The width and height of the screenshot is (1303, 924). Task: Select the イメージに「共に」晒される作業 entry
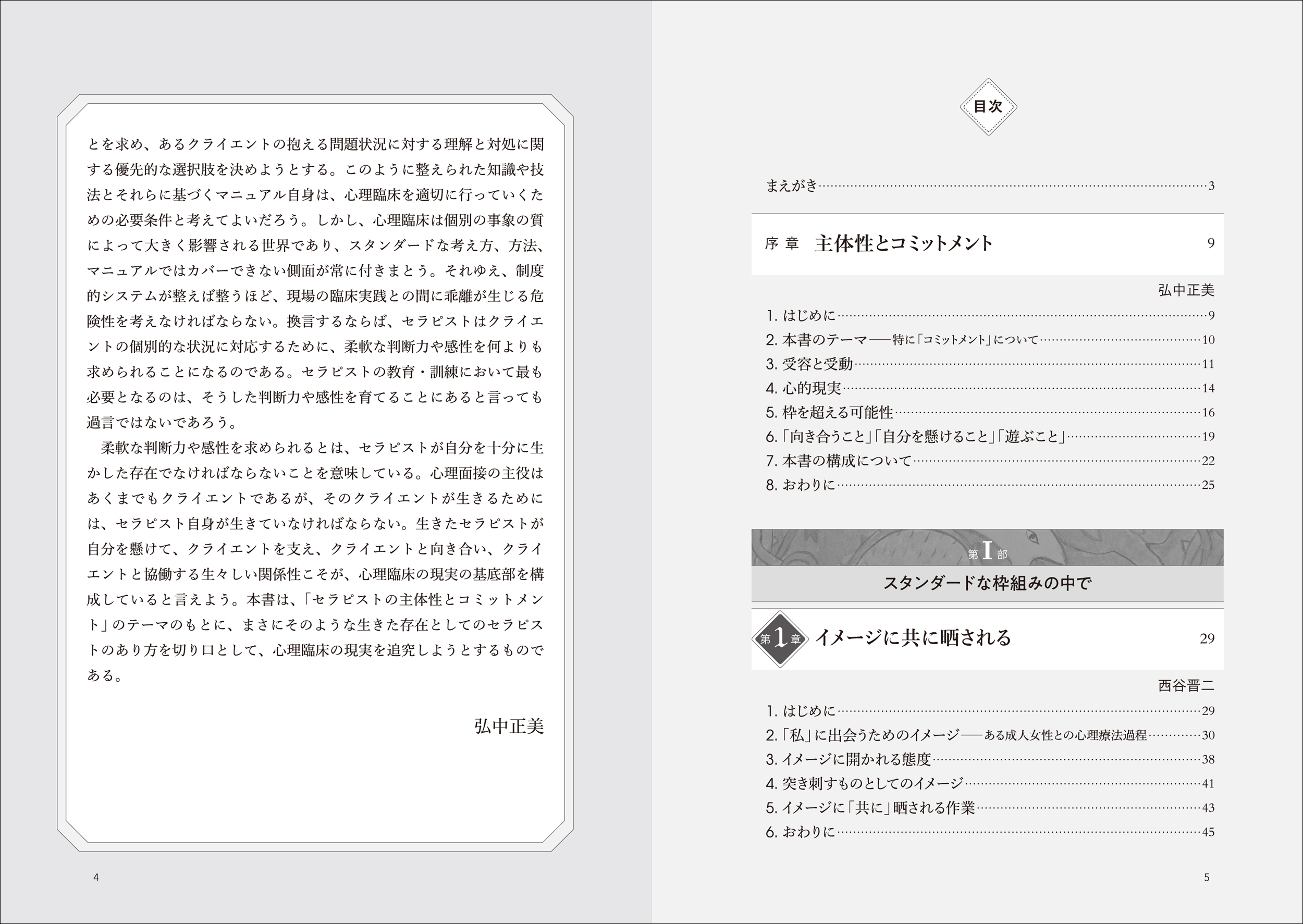tap(990, 808)
